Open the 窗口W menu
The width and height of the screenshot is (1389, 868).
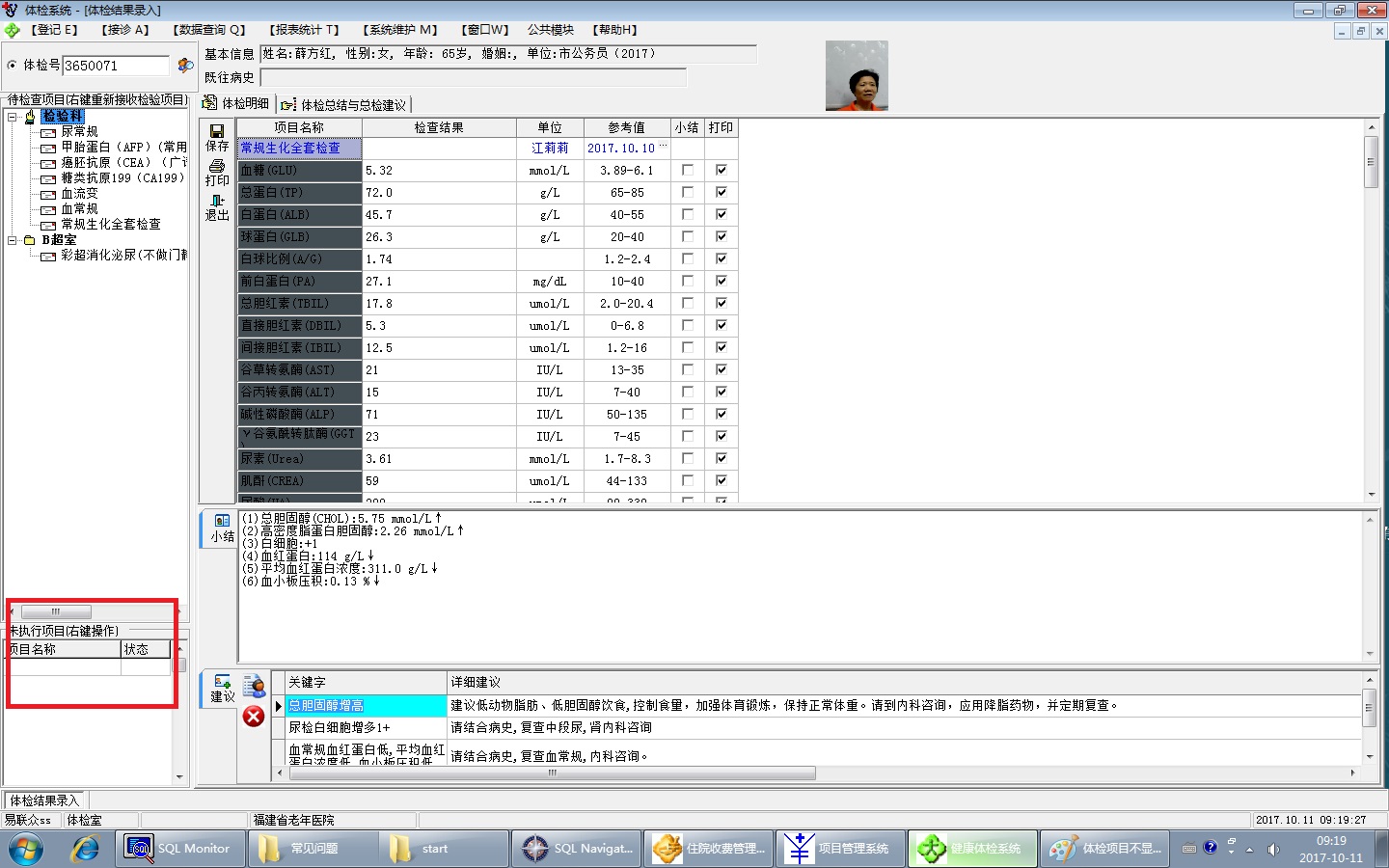485,30
